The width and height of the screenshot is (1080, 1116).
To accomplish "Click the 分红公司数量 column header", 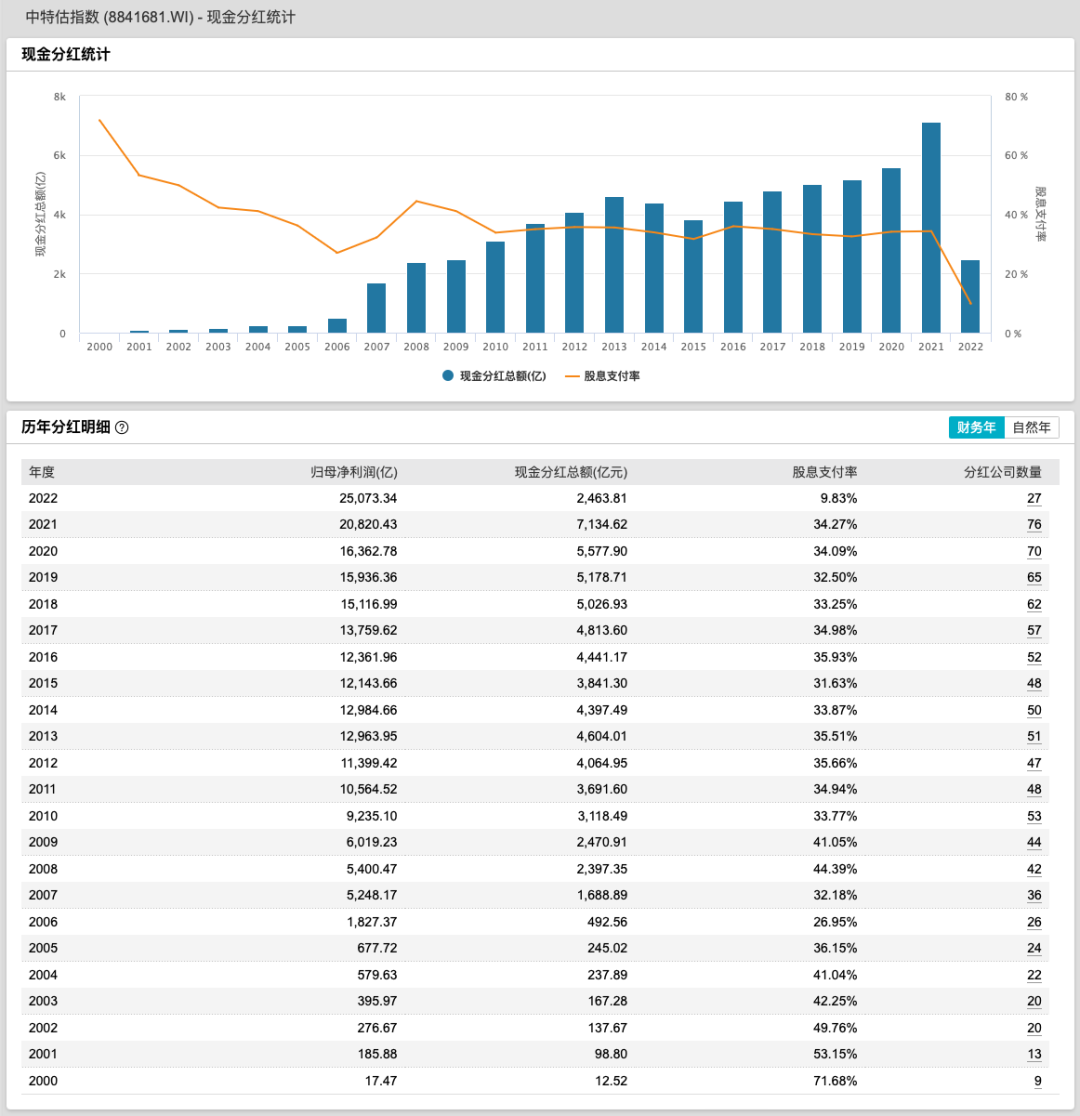I will pos(1002,472).
